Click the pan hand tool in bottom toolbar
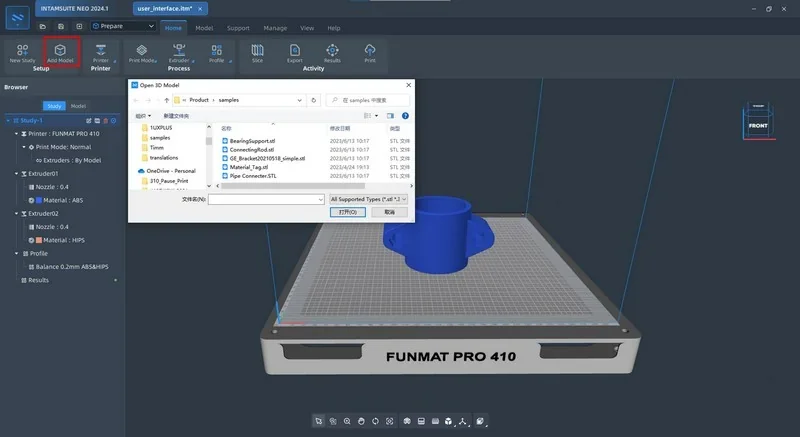The width and height of the screenshot is (800, 437). click(x=361, y=421)
